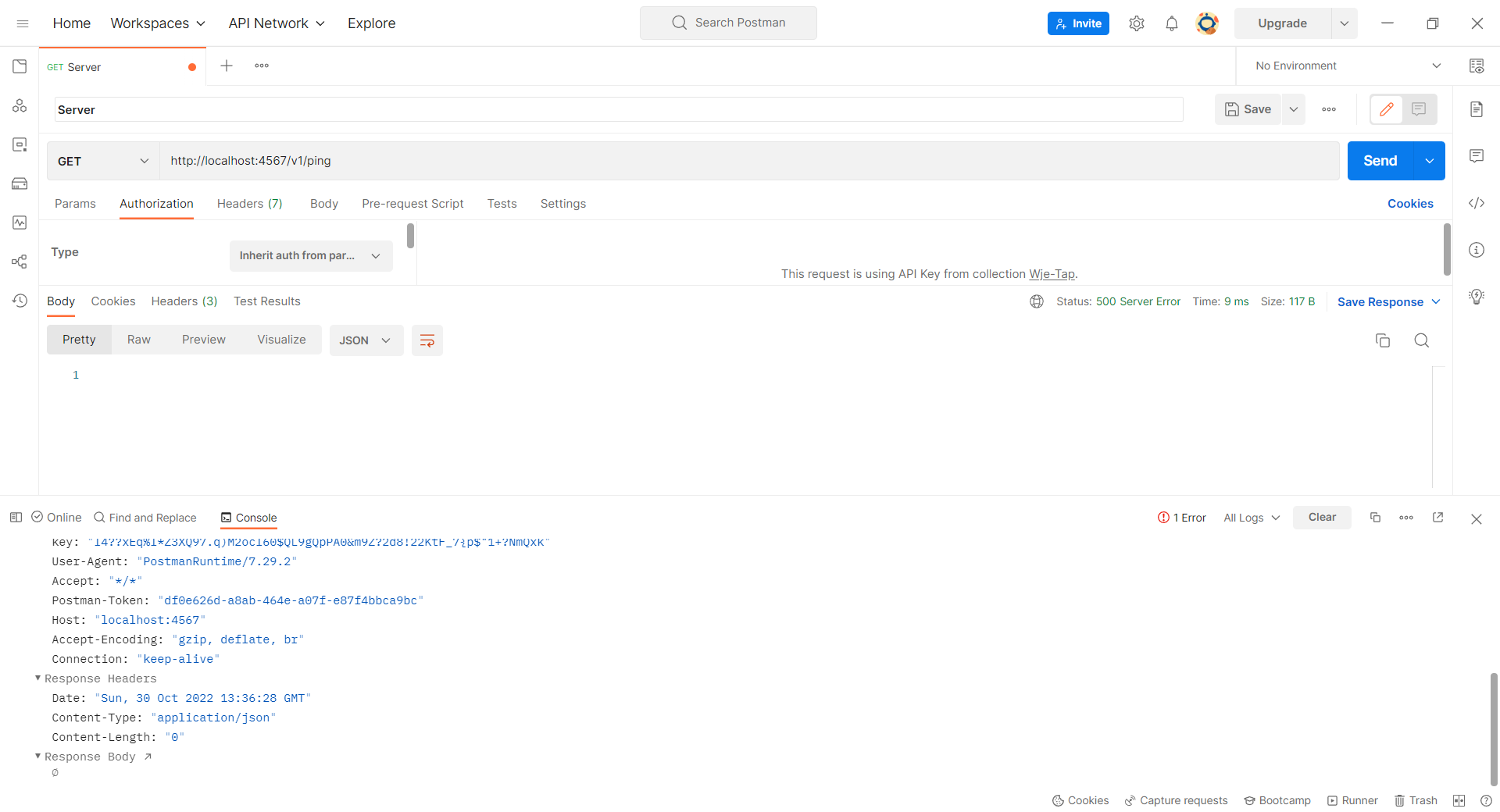Open the Mock Servers panel
Screen dimensions: 1500x812
coord(20,183)
